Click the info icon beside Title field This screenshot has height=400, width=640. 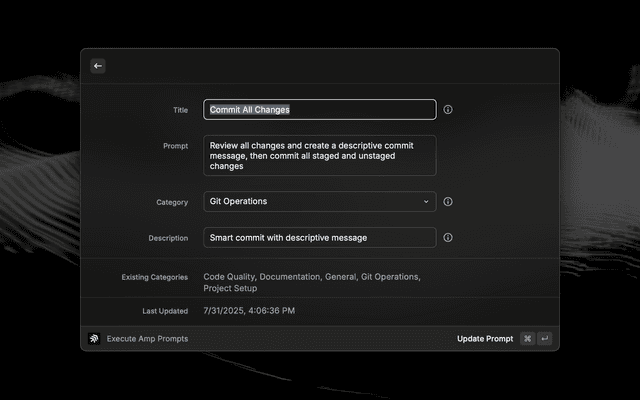[x=448, y=109]
